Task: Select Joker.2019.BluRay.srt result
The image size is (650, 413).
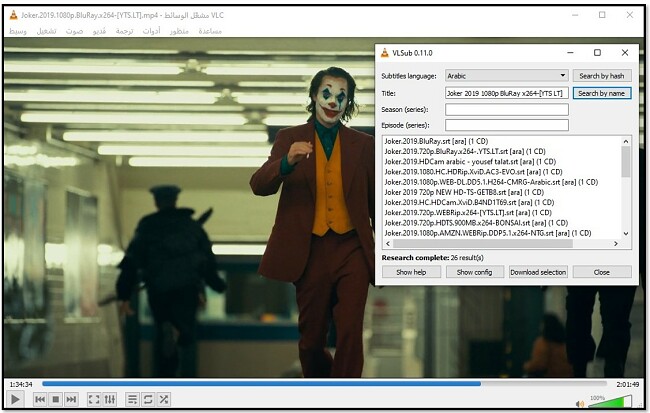Action: [x=436, y=141]
